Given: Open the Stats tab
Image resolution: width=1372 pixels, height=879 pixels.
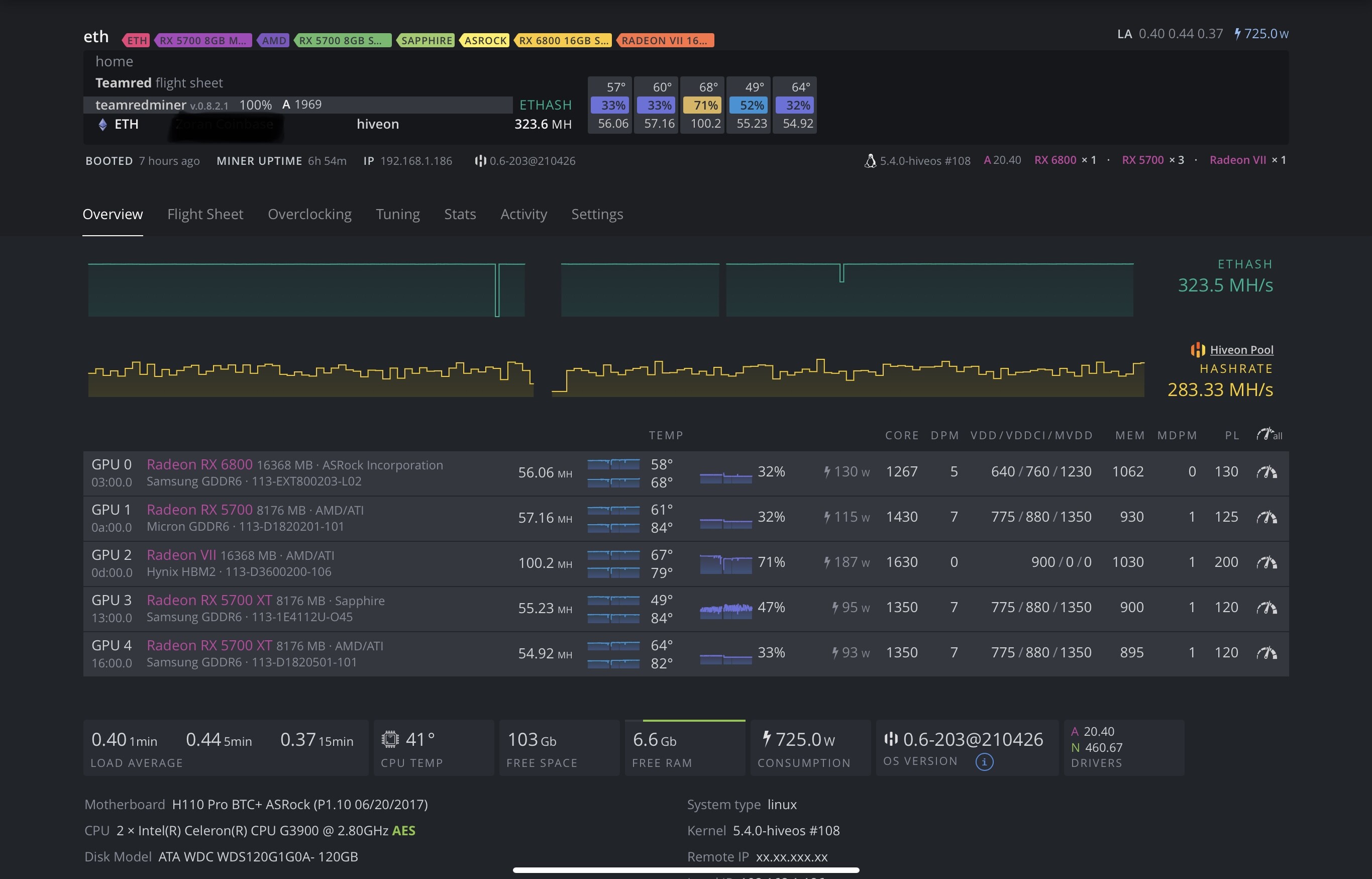Looking at the screenshot, I should point(460,214).
